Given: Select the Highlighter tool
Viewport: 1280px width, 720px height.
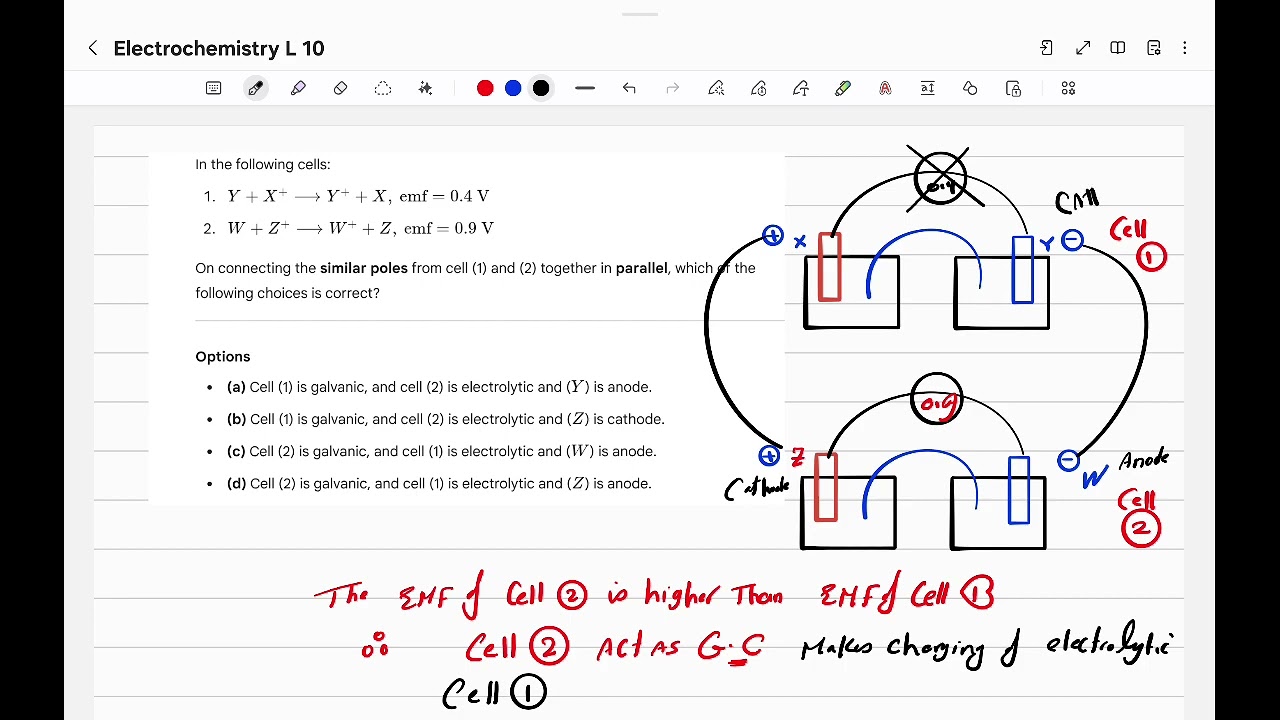Looking at the screenshot, I should point(298,89).
